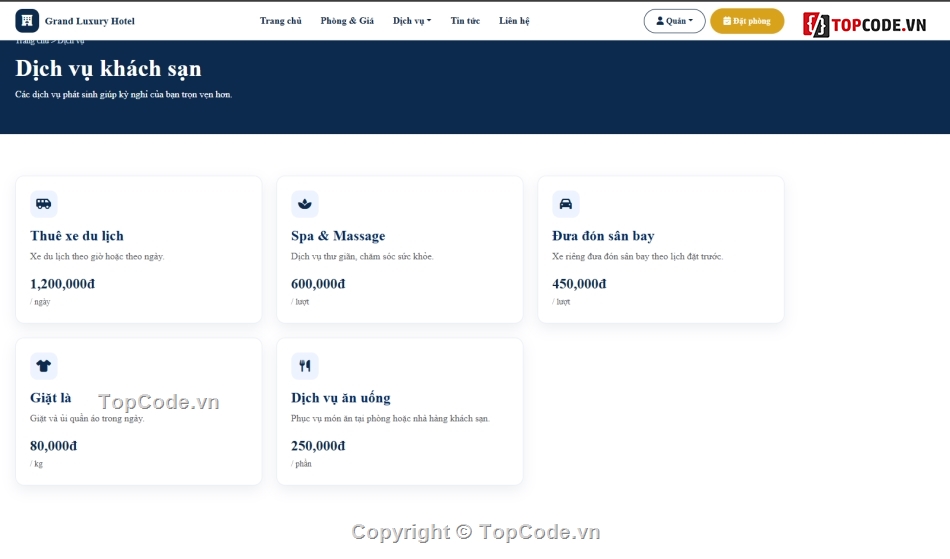
Task: Click the '/ ngày' unit label
Action: [41, 302]
